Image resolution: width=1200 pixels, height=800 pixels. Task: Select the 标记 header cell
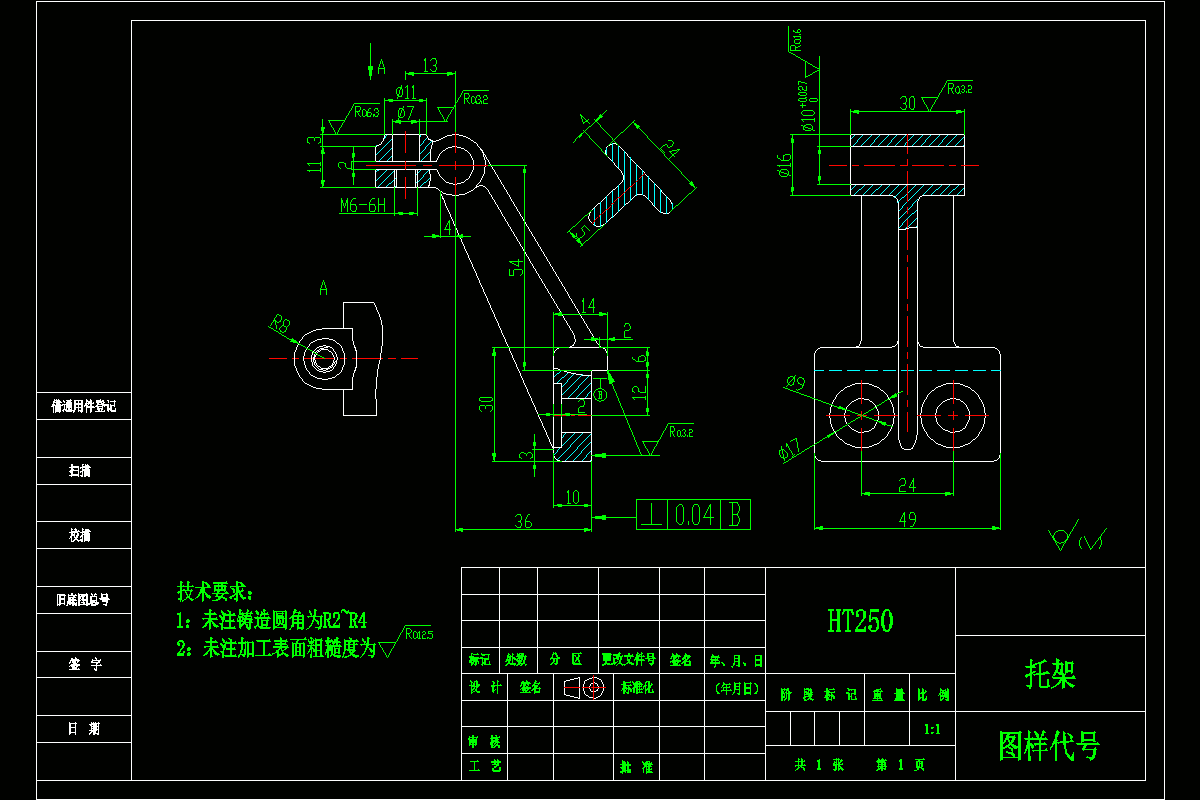click(x=480, y=660)
